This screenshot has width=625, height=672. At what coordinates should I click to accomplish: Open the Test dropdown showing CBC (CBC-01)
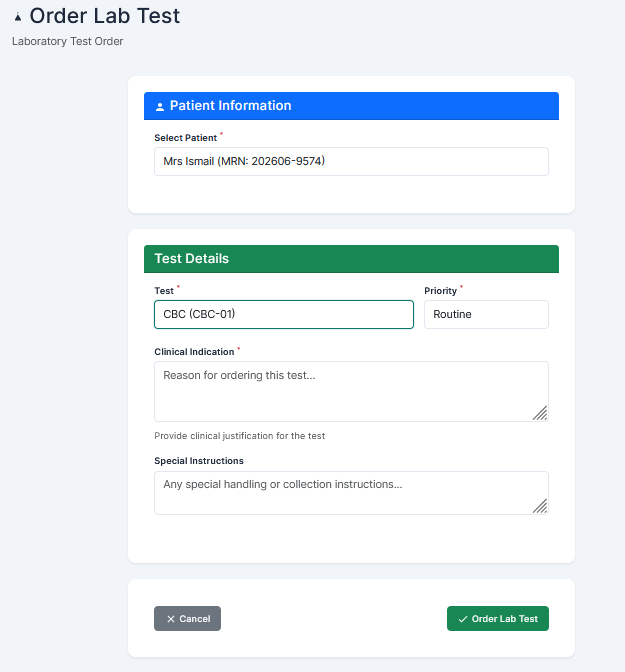[x=284, y=315]
